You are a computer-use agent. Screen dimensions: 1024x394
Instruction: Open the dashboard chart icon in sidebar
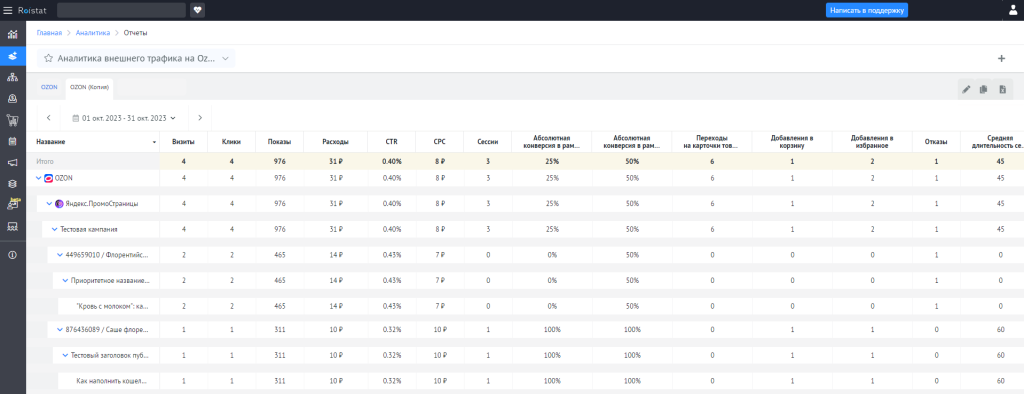pos(12,34)
